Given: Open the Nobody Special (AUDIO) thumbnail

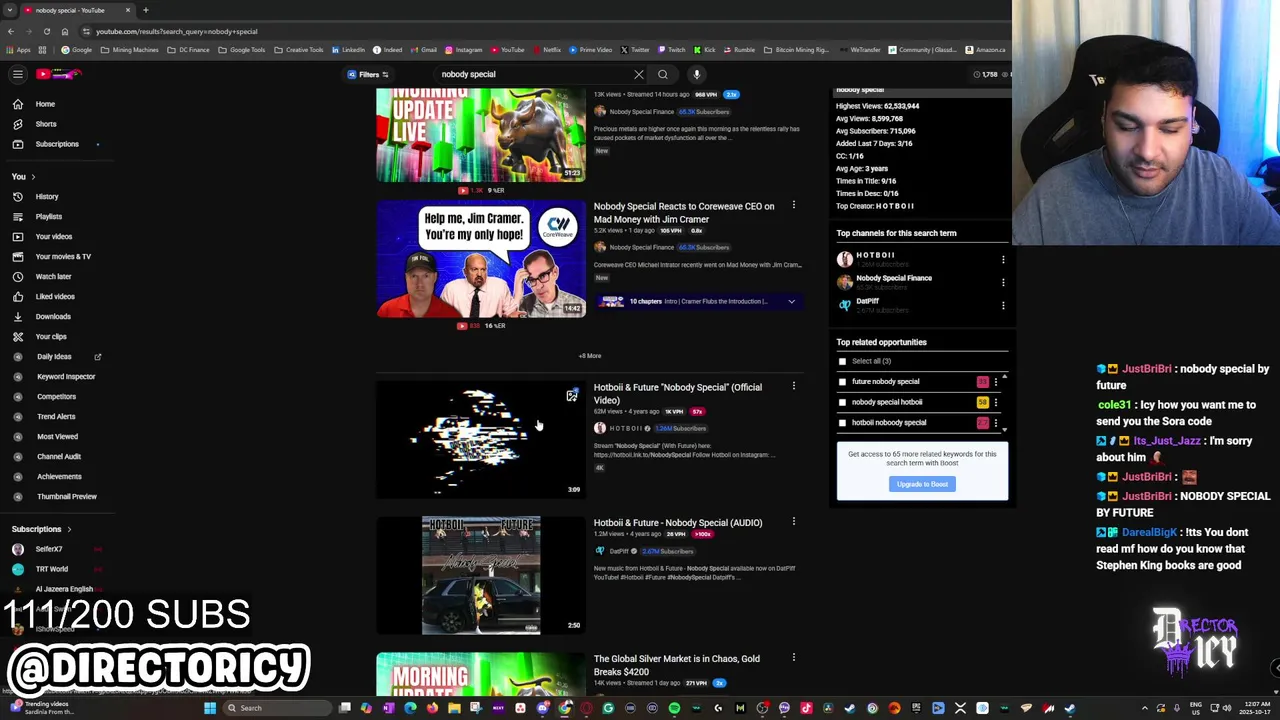Looking at the screenshot, I should [481, 575].
